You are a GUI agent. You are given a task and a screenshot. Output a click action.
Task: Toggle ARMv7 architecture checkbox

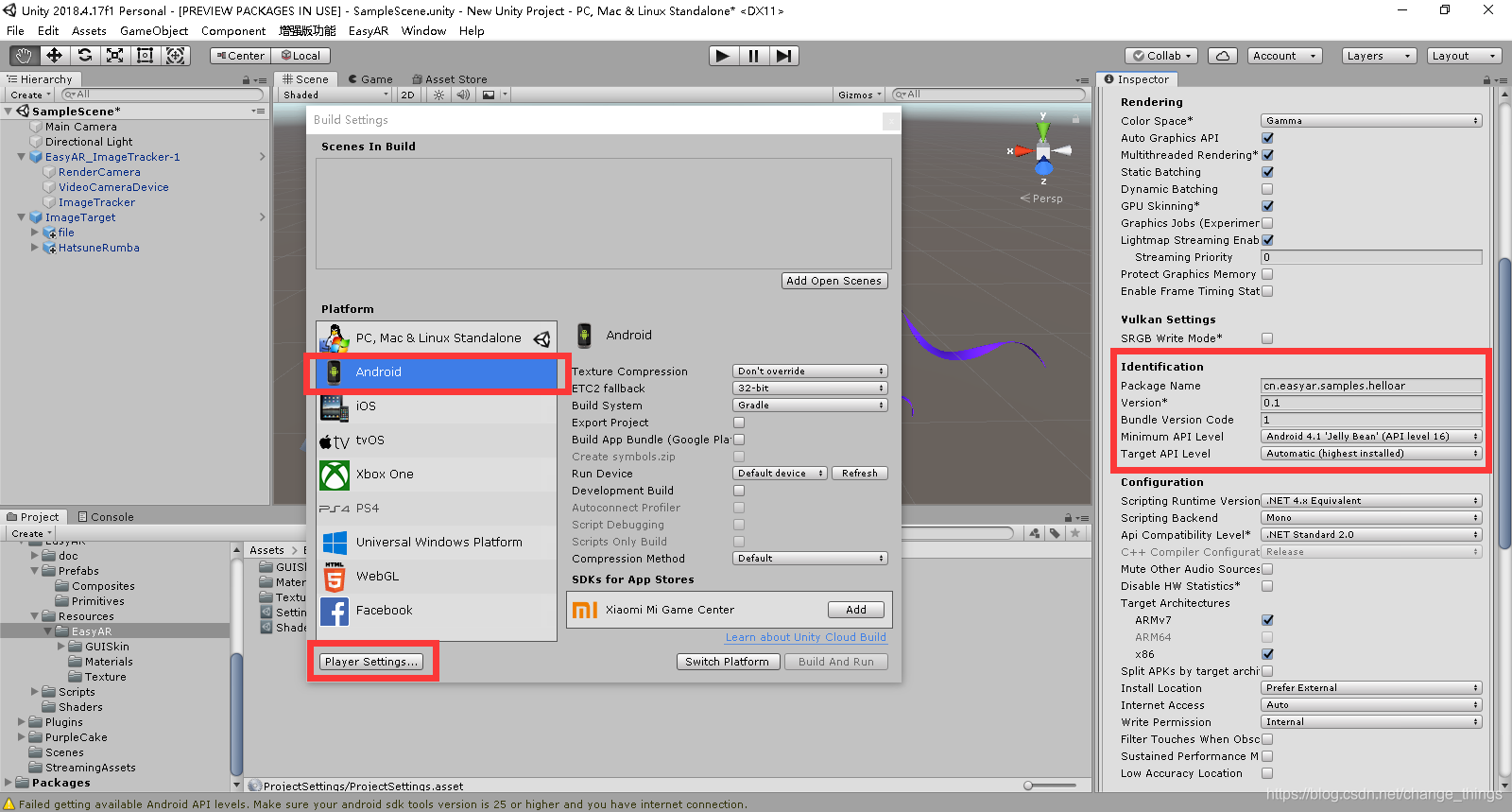1267,620
